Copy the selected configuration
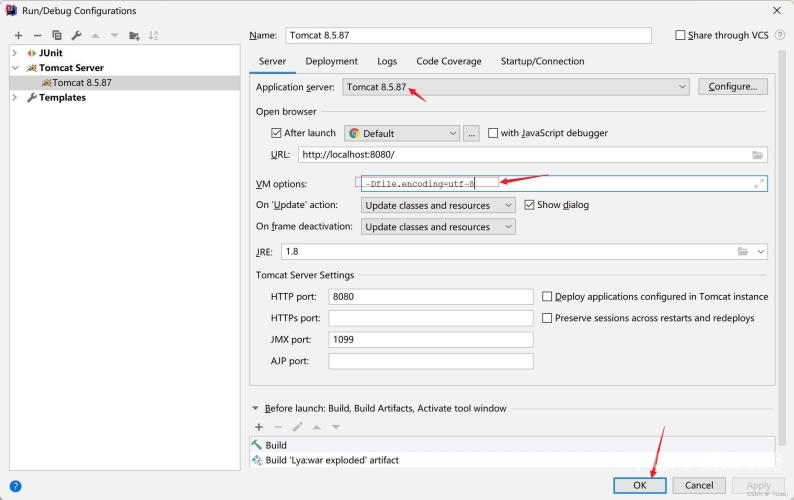The image size is (794, 500). tap(57, 35)
